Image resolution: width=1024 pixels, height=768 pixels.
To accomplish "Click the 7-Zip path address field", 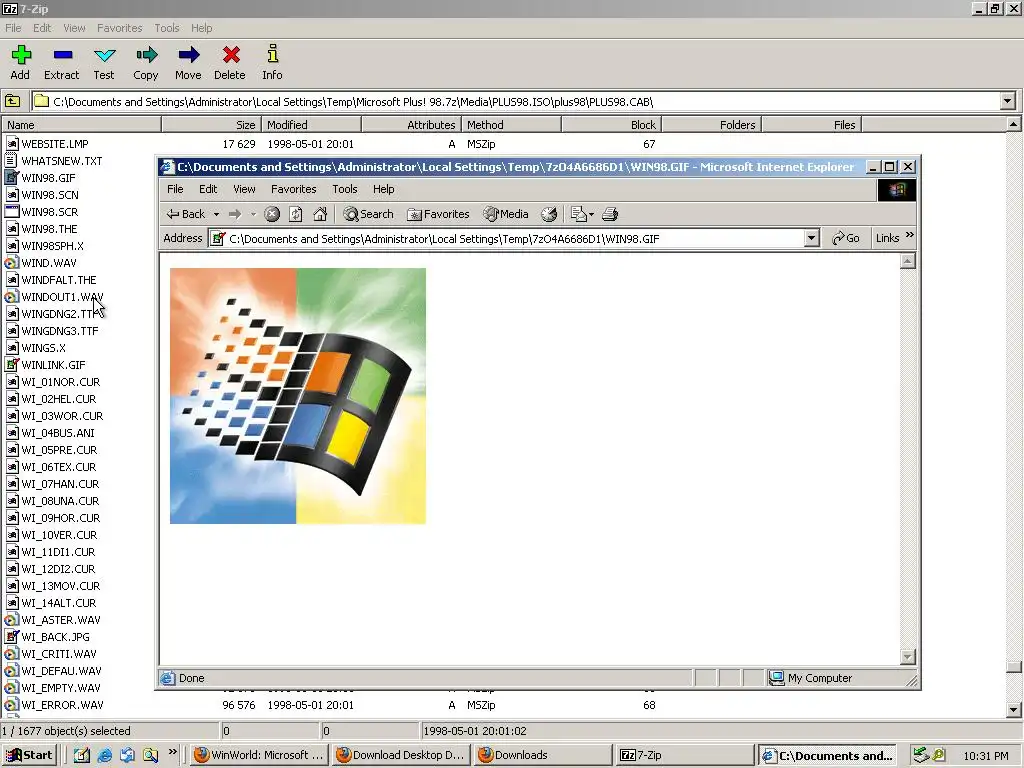I will click(x=516, y=101).
